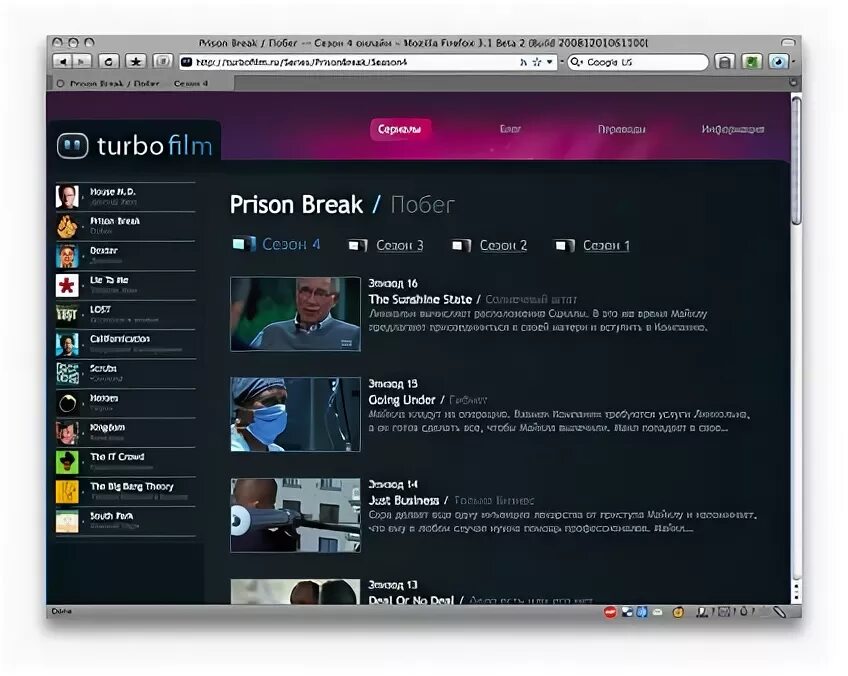Click the back navigation arrow
848x676 pixels.
pos(63,61)
